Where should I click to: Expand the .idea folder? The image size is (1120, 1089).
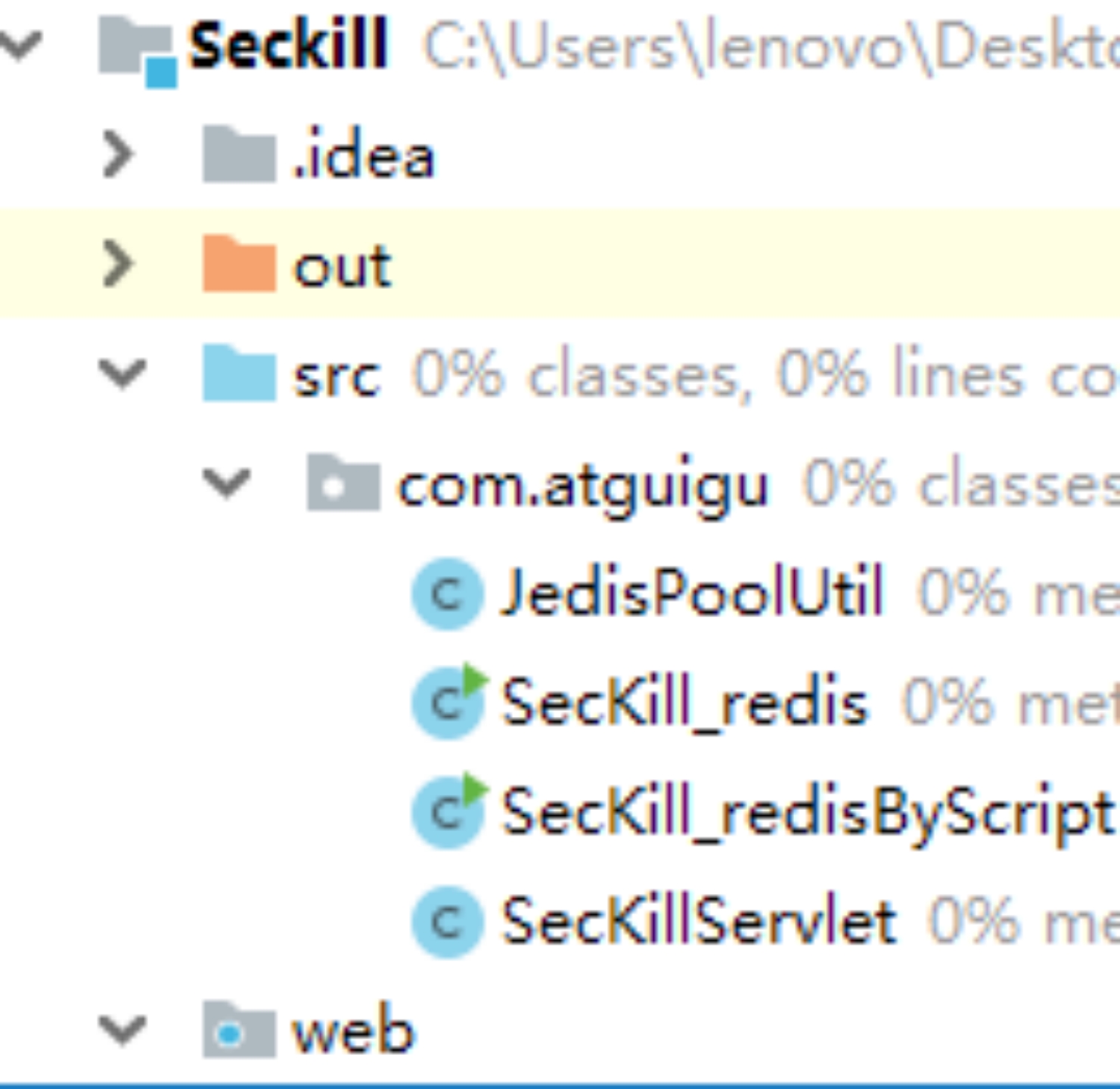(x=118, y=155)
